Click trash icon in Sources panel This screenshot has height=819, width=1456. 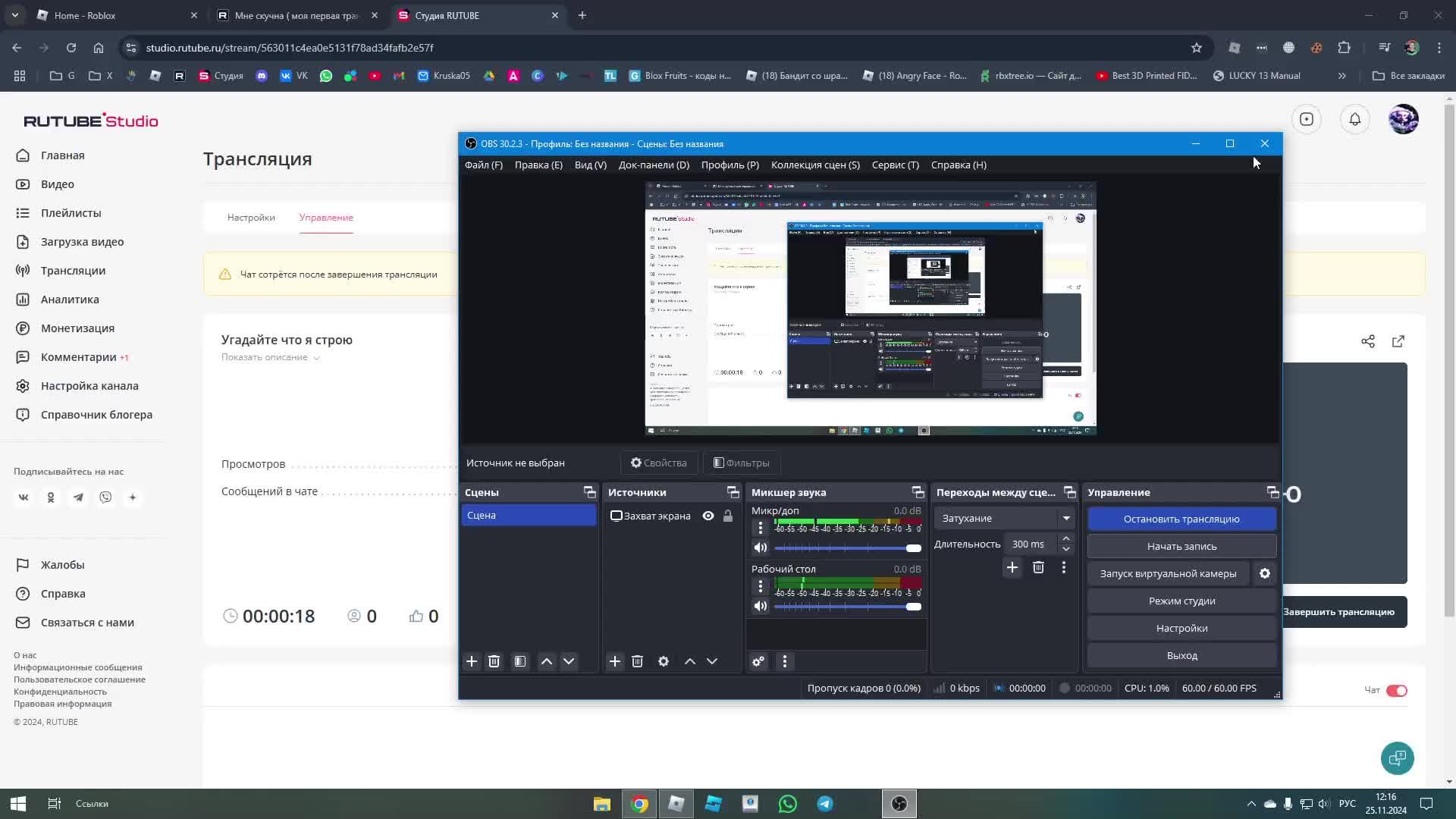(x=637, y=661)
